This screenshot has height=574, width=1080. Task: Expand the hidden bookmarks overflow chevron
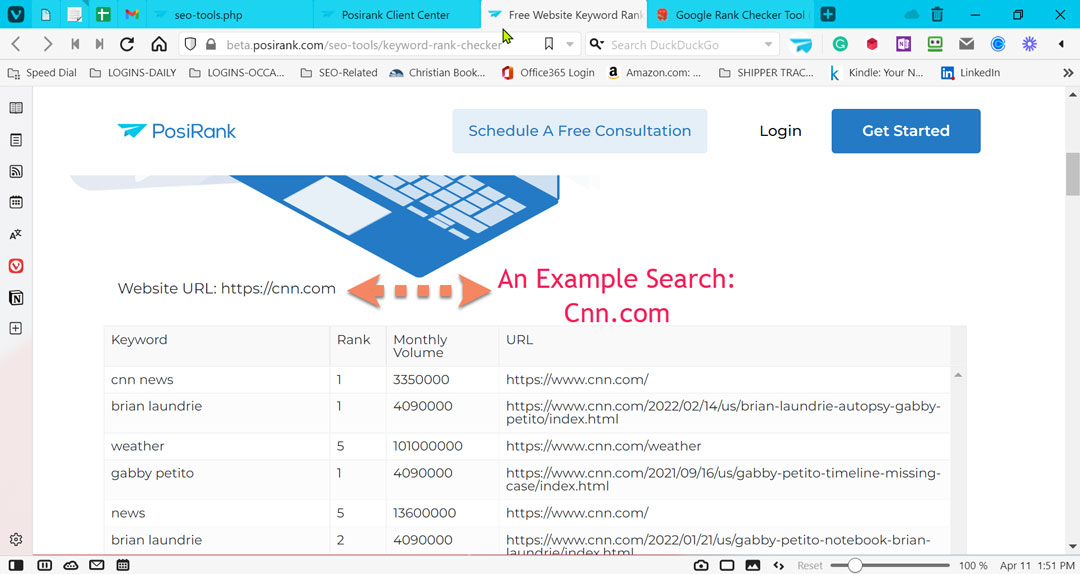(1067, 73)
